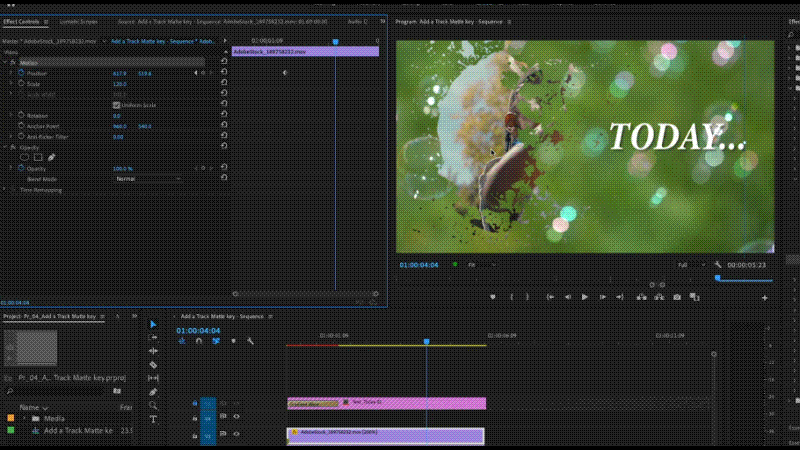Select the Type tool

(153, 419)
